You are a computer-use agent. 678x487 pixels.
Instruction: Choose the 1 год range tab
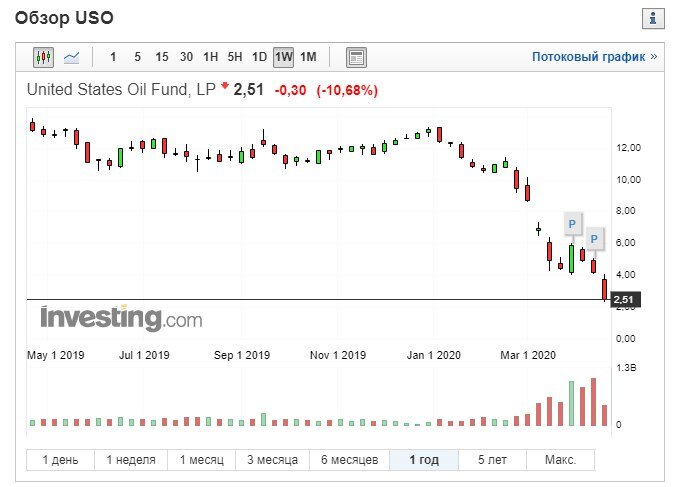(424, 460)
